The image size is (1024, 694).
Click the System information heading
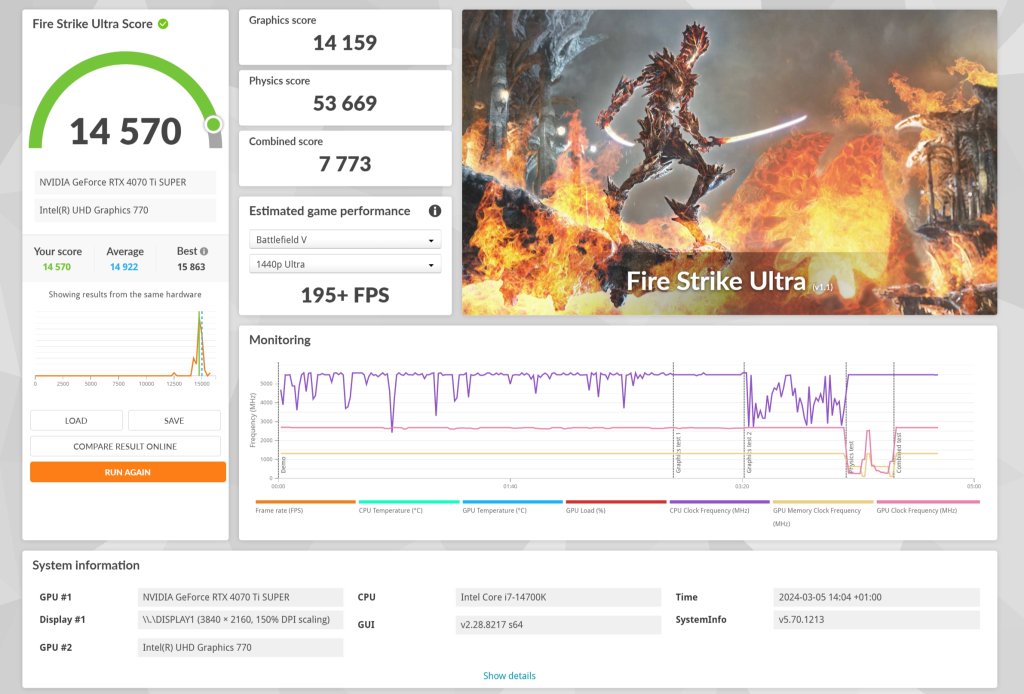click(x=86, y=565)
